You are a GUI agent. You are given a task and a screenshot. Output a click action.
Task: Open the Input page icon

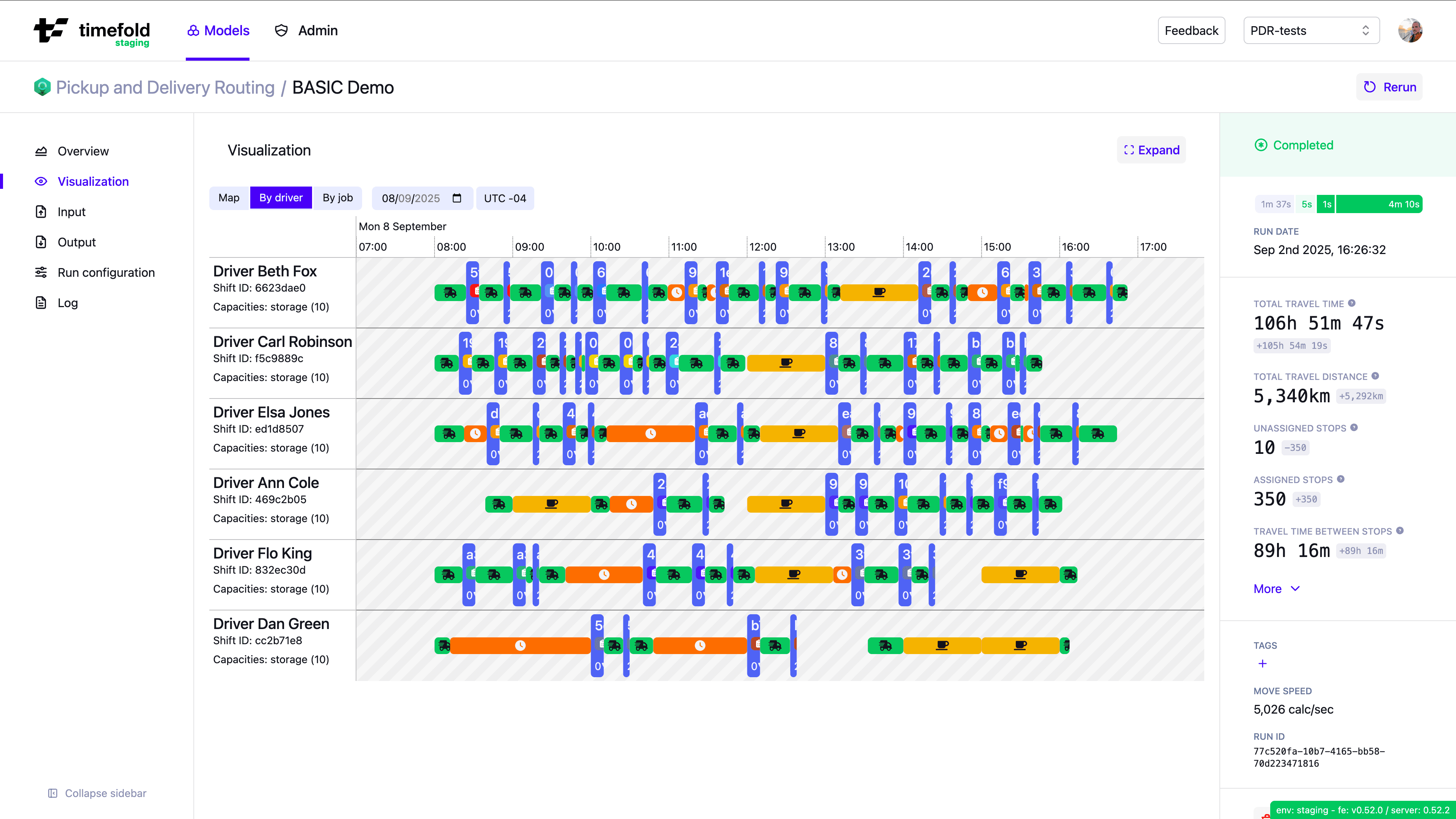[x=41, y=212]
